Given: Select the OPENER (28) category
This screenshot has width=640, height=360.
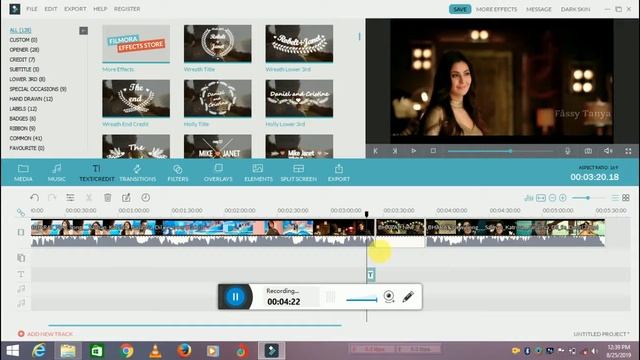Looking at the screenshot, I should point(24,50).
